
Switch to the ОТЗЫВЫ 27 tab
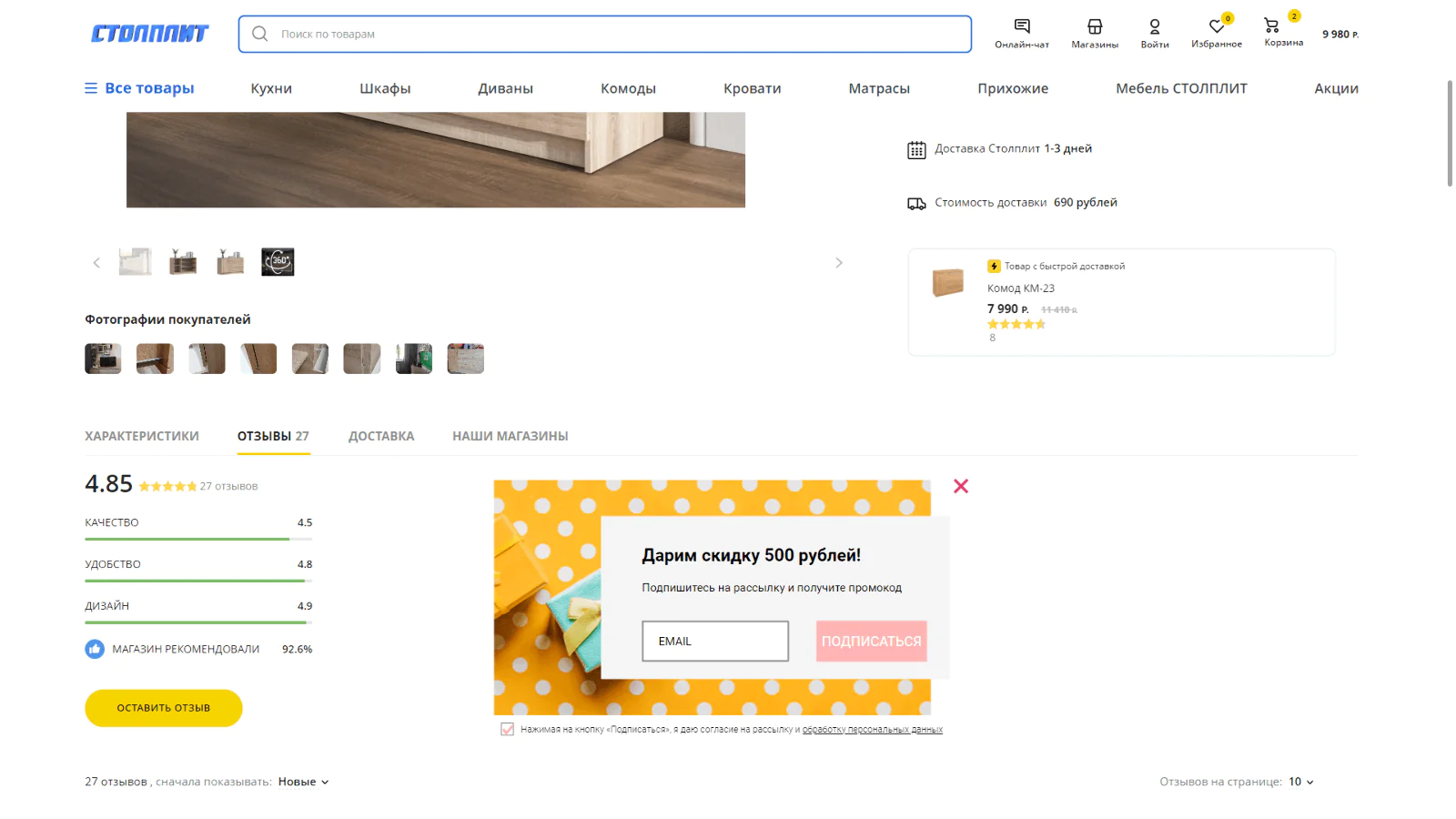273,436
